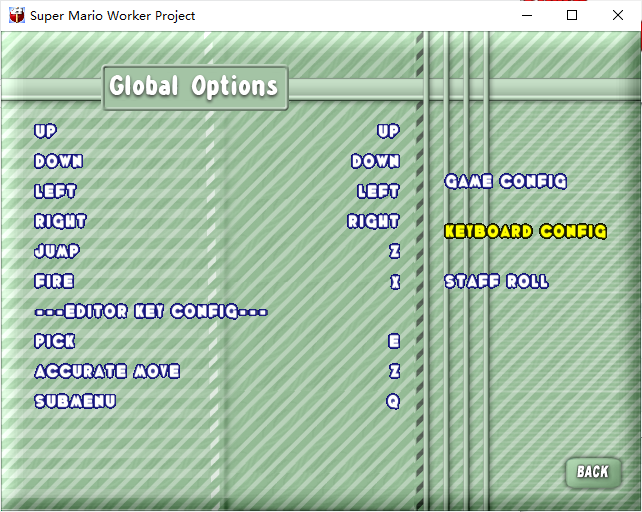Minimize the Super Mario Worker Project window

point(527,16)
